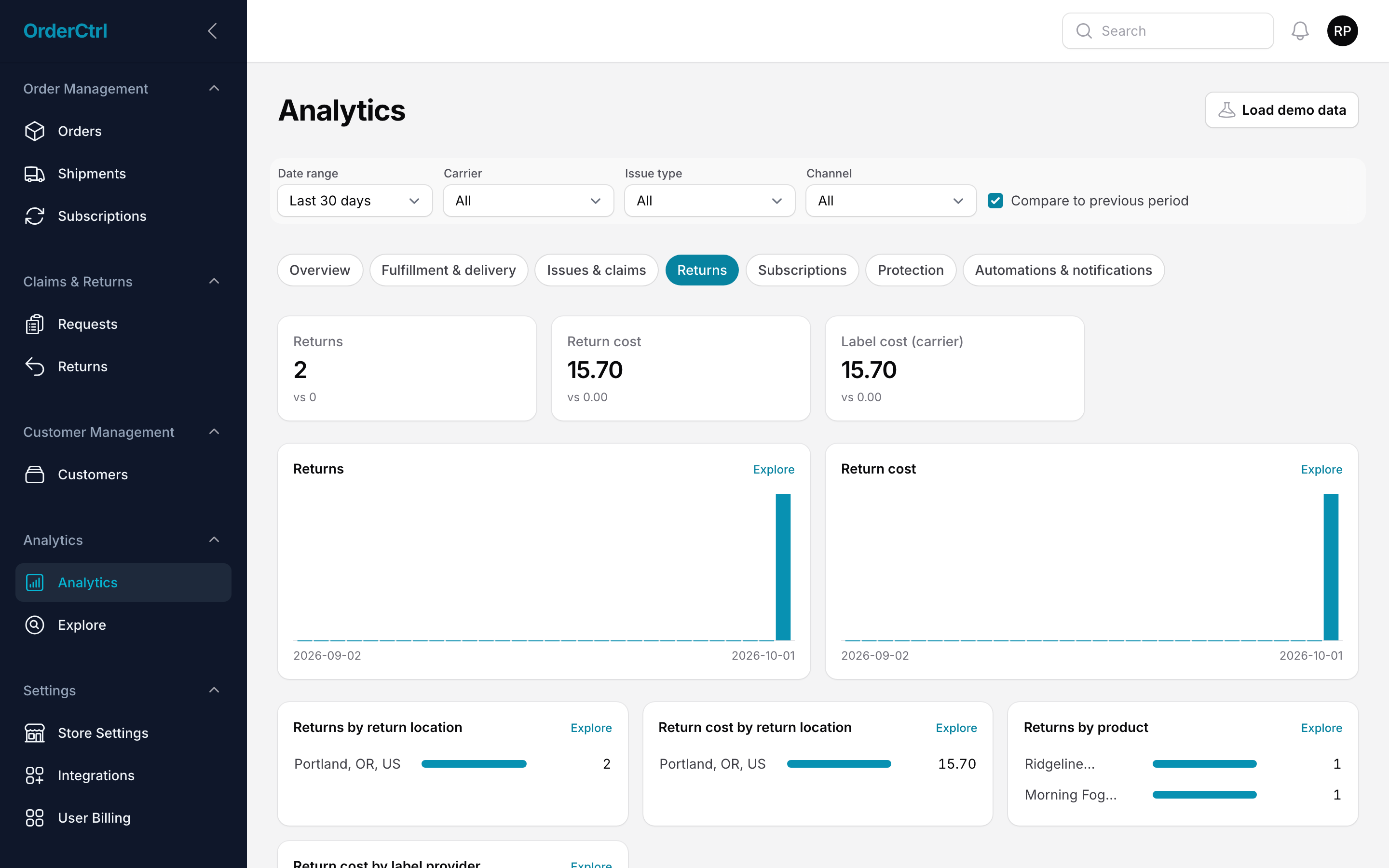
Task: Uncheck Compare to previous period
Action: (x=995, y=201)
